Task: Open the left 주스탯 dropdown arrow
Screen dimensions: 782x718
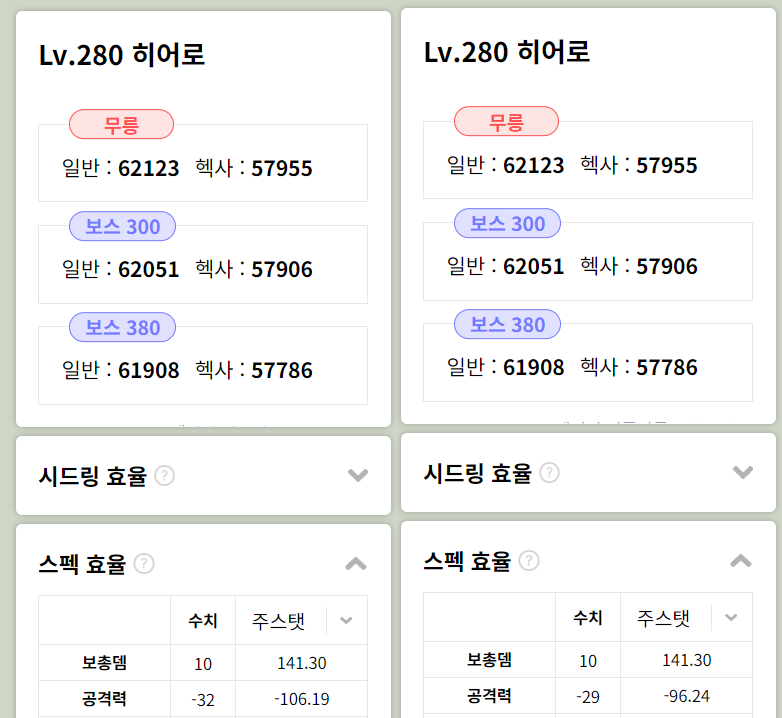Action: click(346, 621)
